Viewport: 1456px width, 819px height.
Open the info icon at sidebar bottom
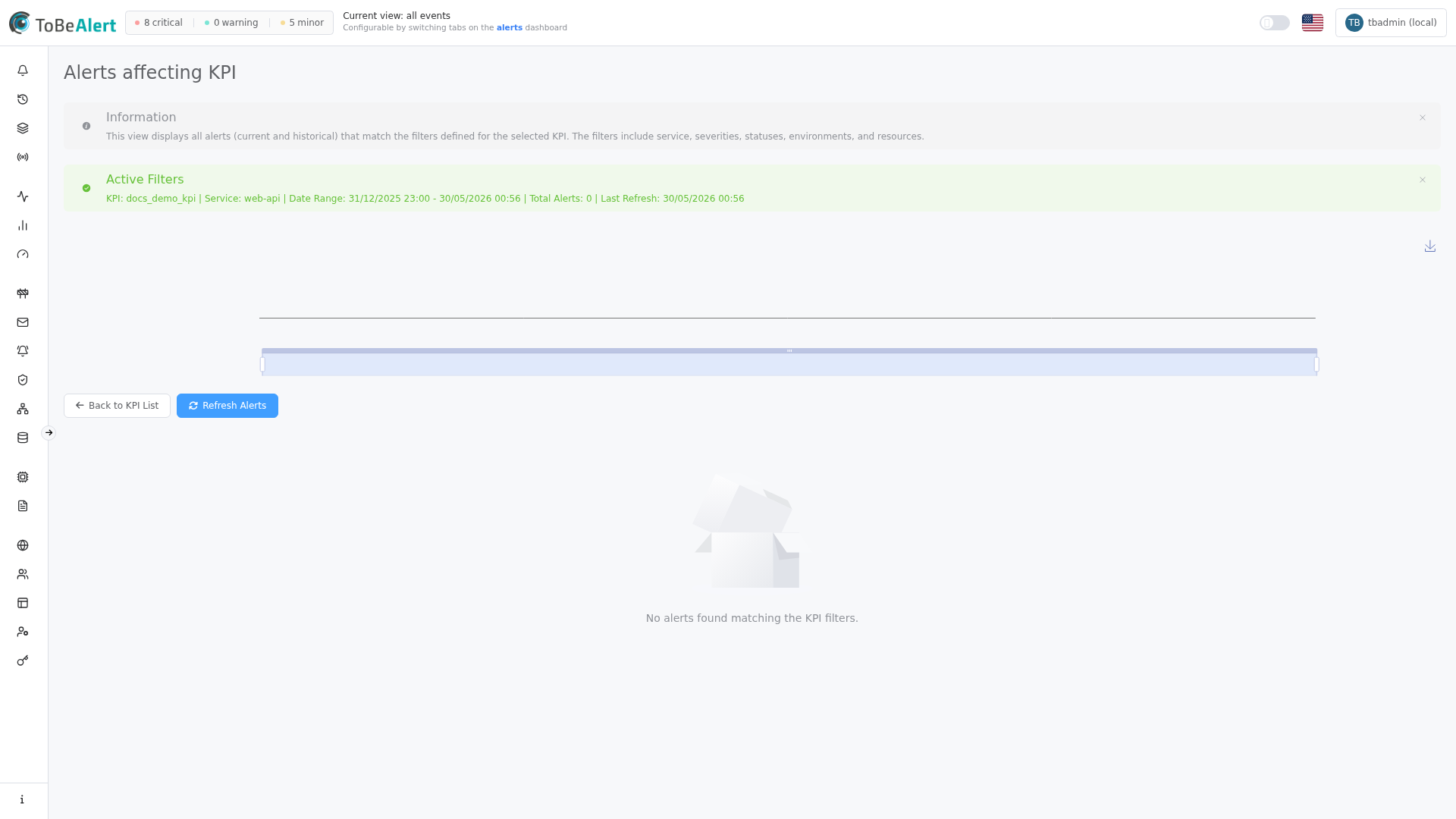(23, 799)
